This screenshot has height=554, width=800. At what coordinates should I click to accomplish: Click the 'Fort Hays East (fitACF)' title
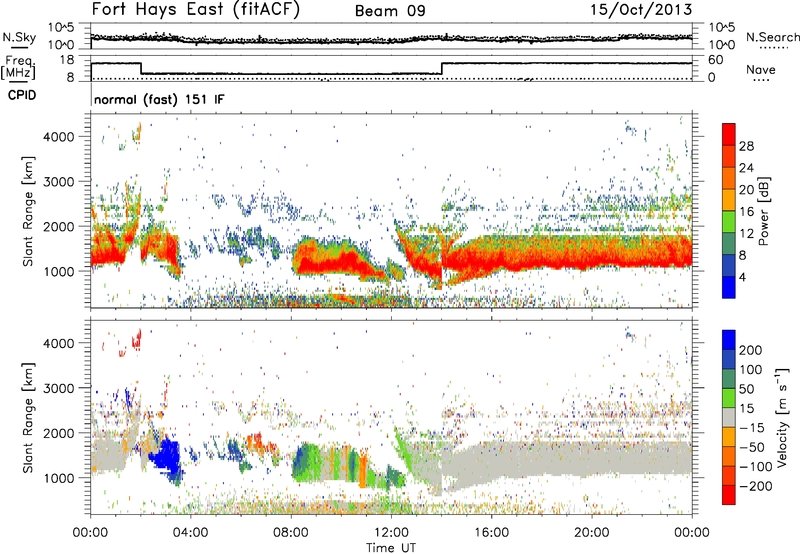tap(195, 10)
